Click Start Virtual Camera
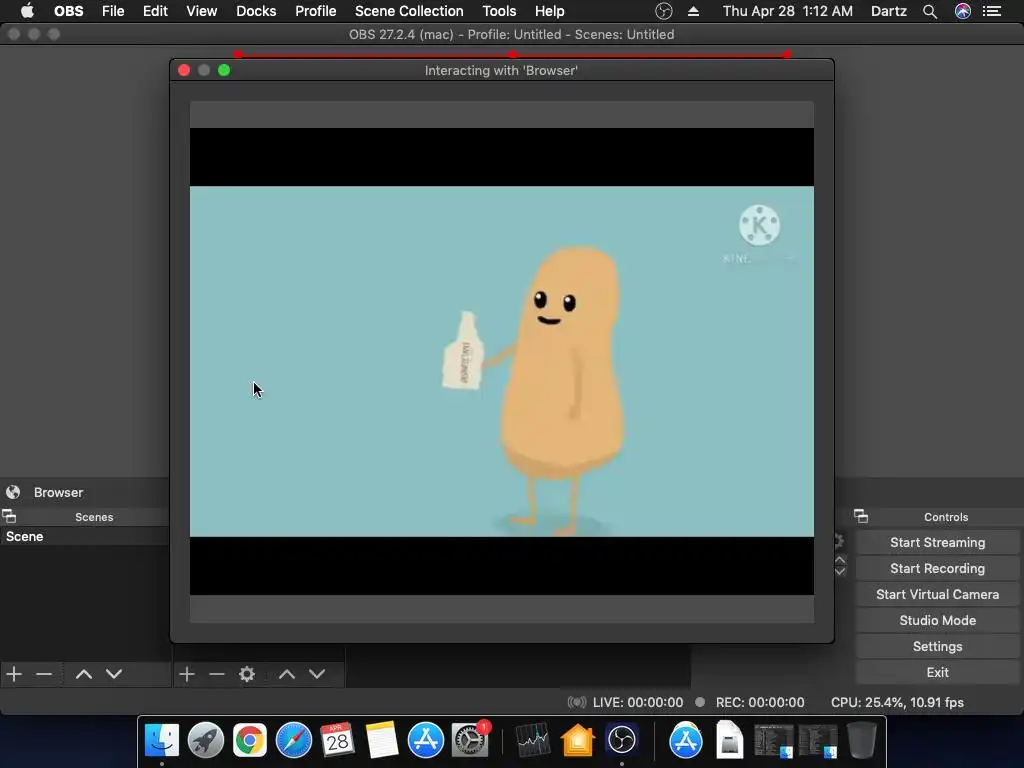Screen dimensions: 1024x768 coord(937,595)
